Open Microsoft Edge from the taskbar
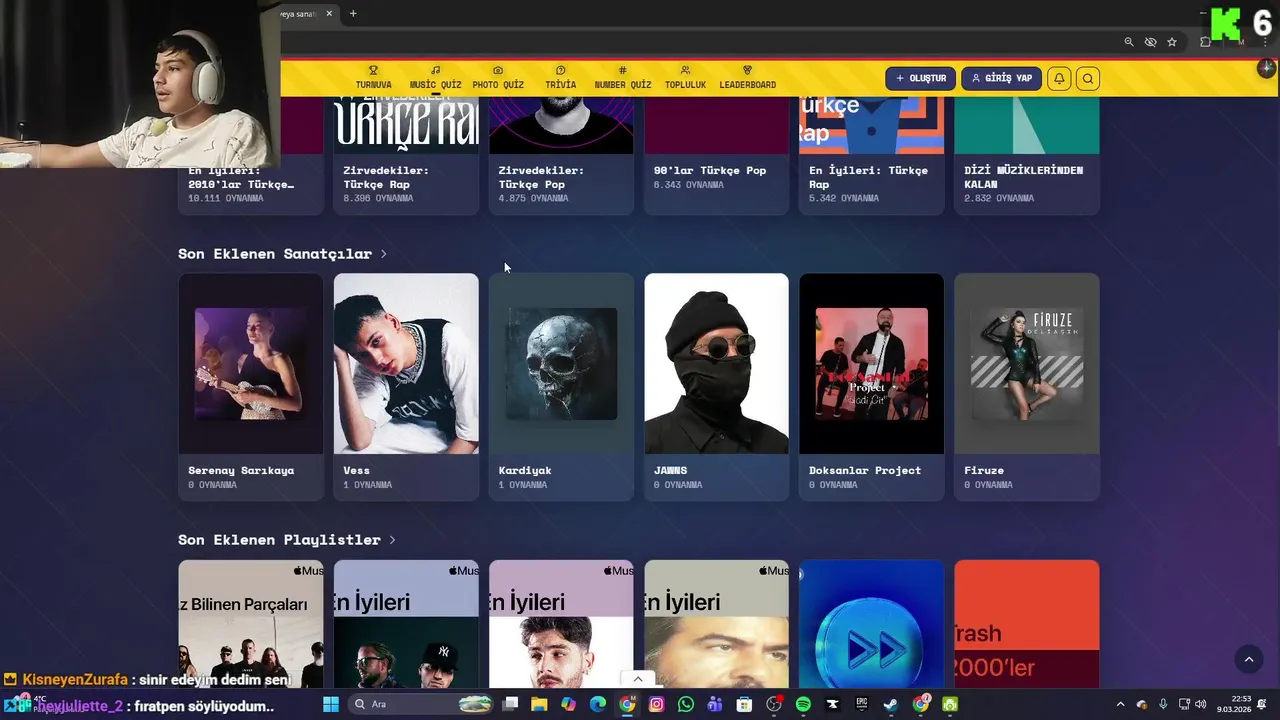Image resolution: width=1280 pixels, height=720 pixels. coord(598,704)
